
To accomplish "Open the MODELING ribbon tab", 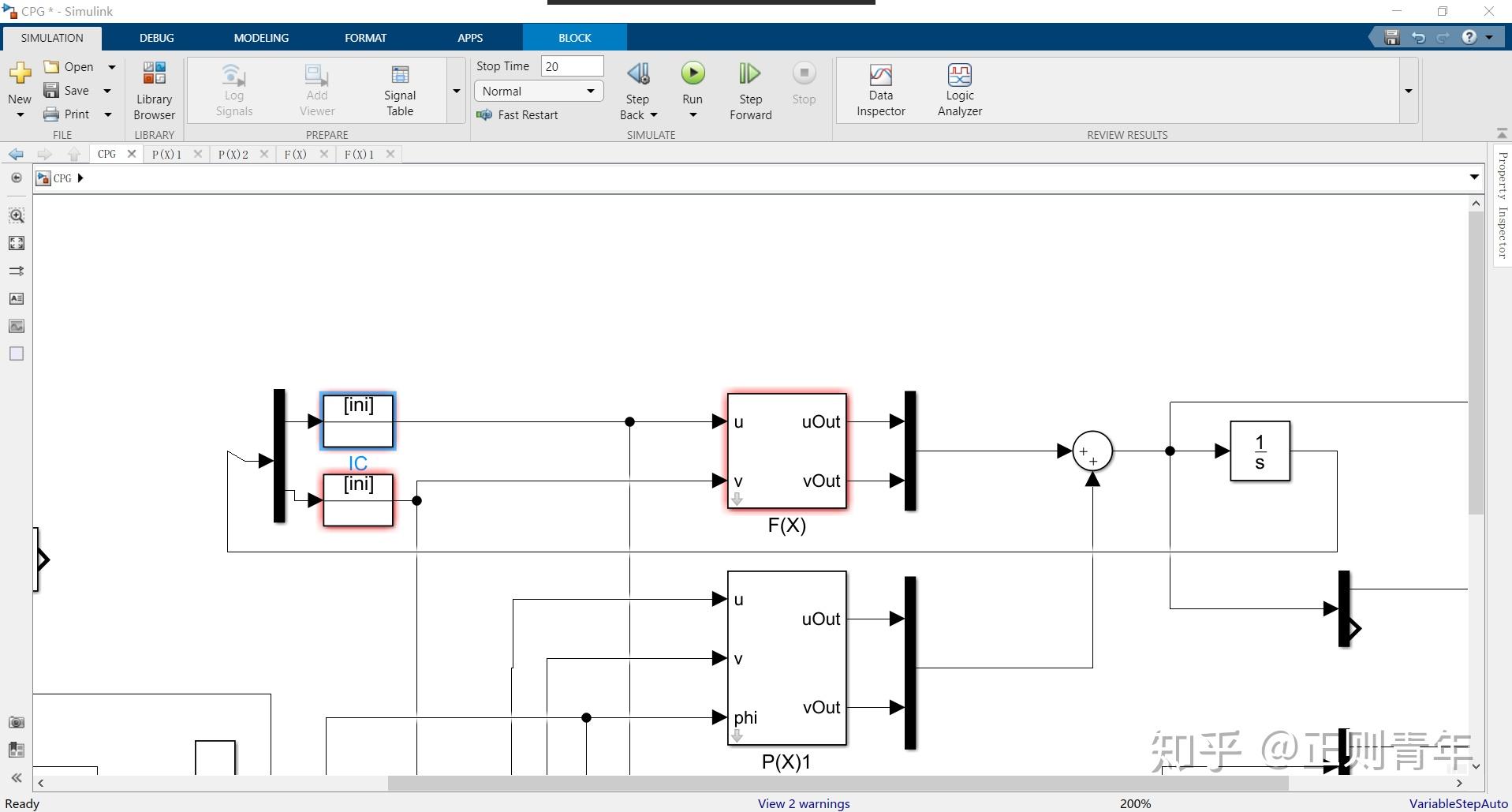I will tap(261, 38).
